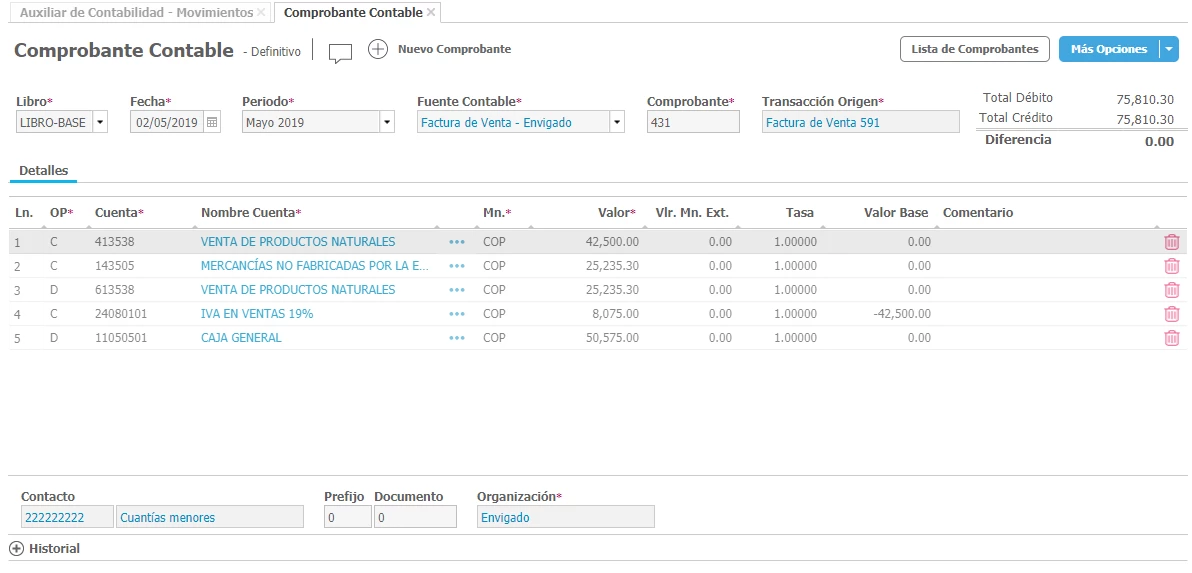Open the Periodo dropdown list
The width and height of the screenshot is (1192, 573).
(x=387, y=122)
